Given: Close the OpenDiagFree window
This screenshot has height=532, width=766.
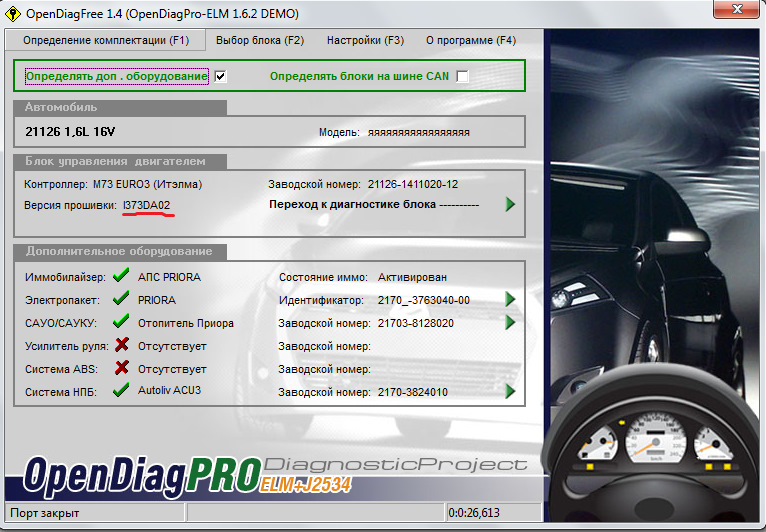Looking at the screenshot, I should pos(737,9).
